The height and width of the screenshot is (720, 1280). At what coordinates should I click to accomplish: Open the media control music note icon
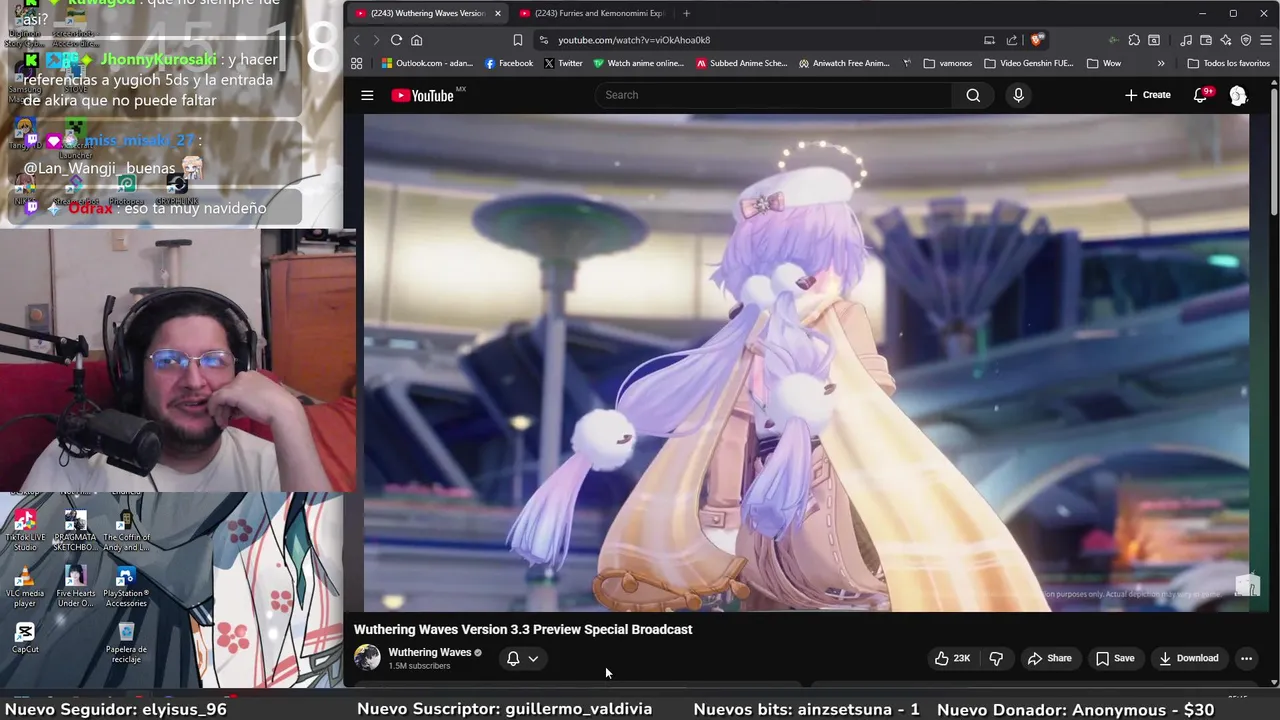[1186, 40]
